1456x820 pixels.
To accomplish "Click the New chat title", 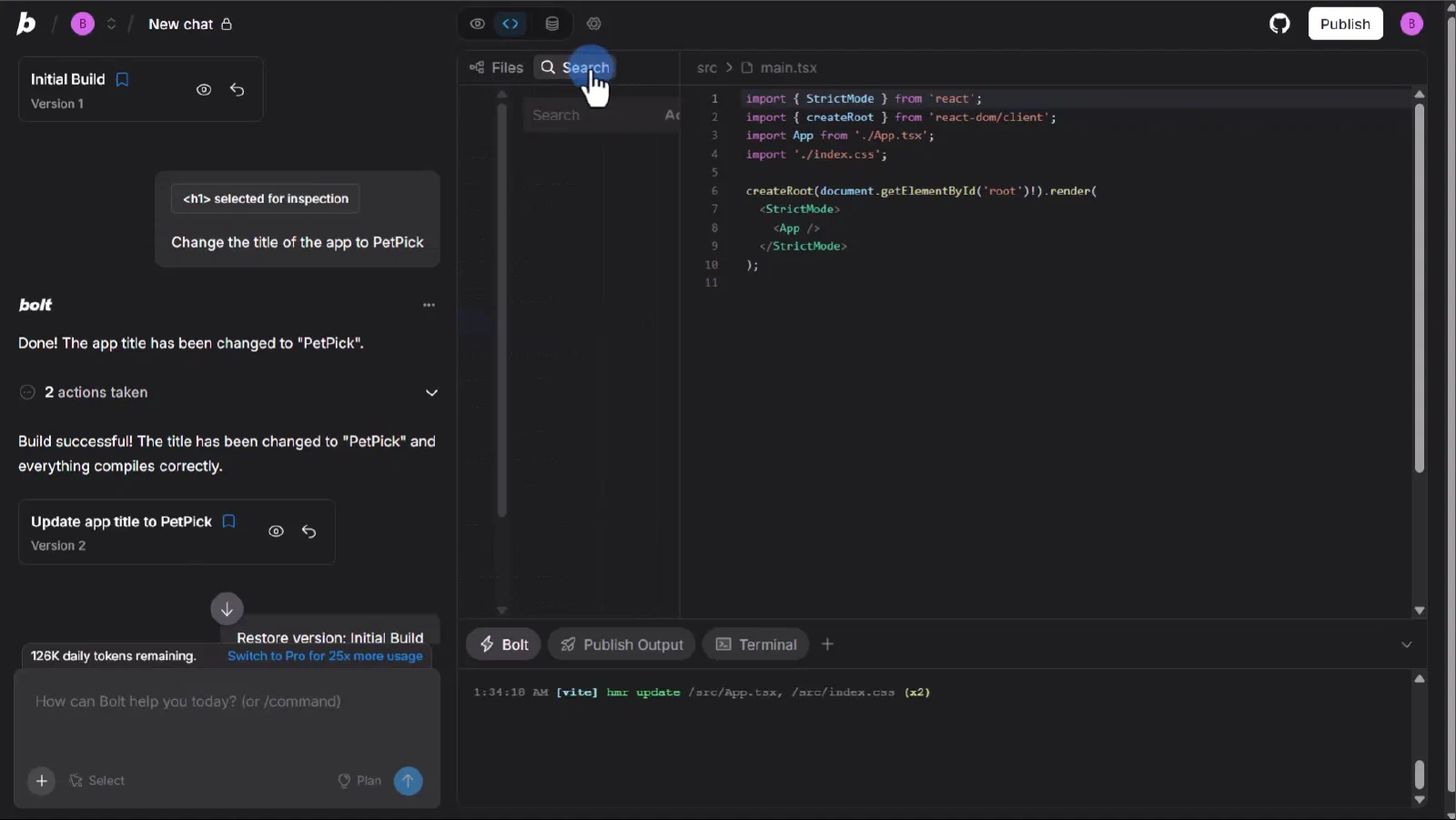I will (x=180, y=24).
